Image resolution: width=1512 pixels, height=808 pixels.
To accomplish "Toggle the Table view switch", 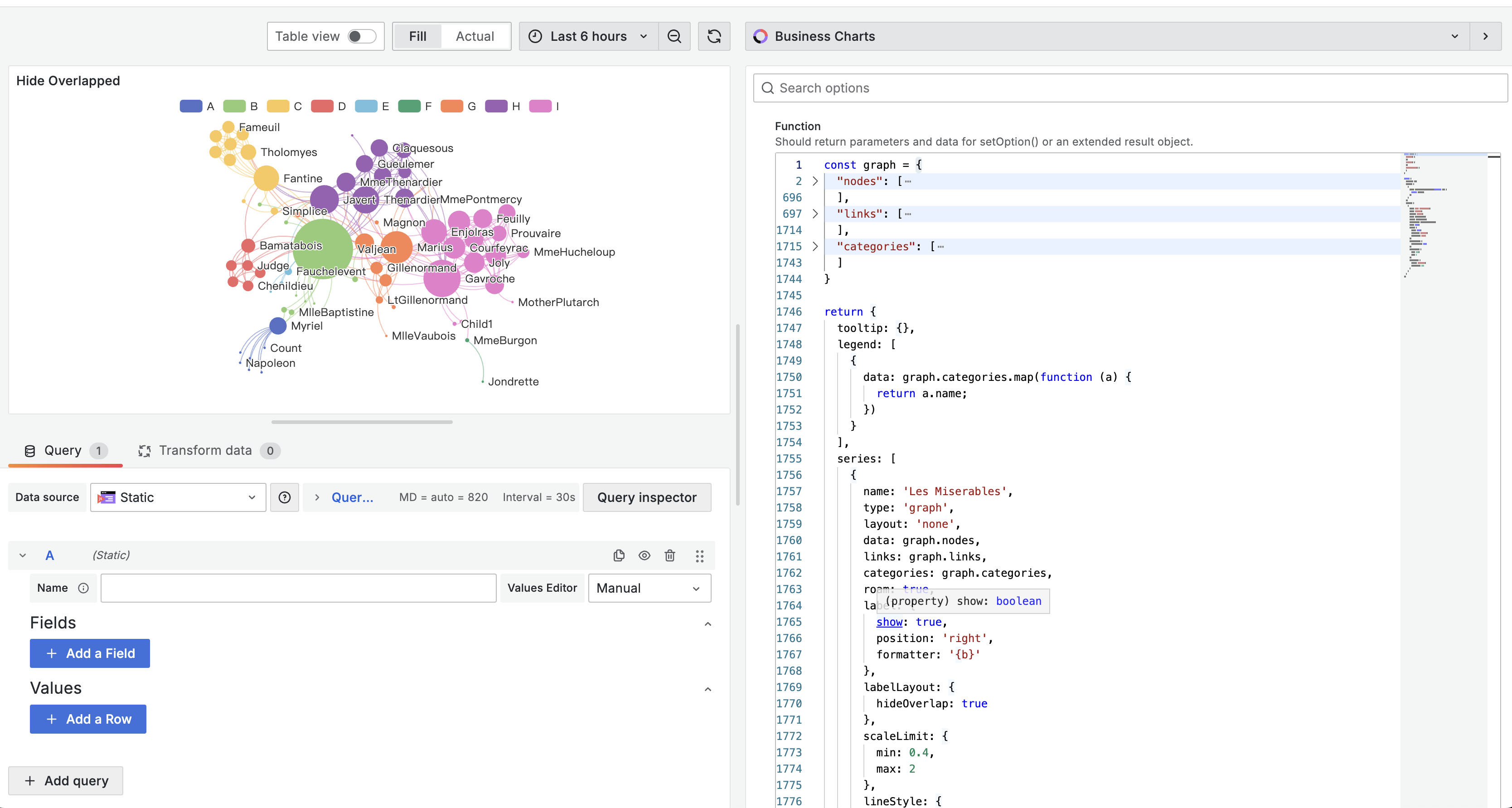I will pyautogui.click(x=361, y=36).
